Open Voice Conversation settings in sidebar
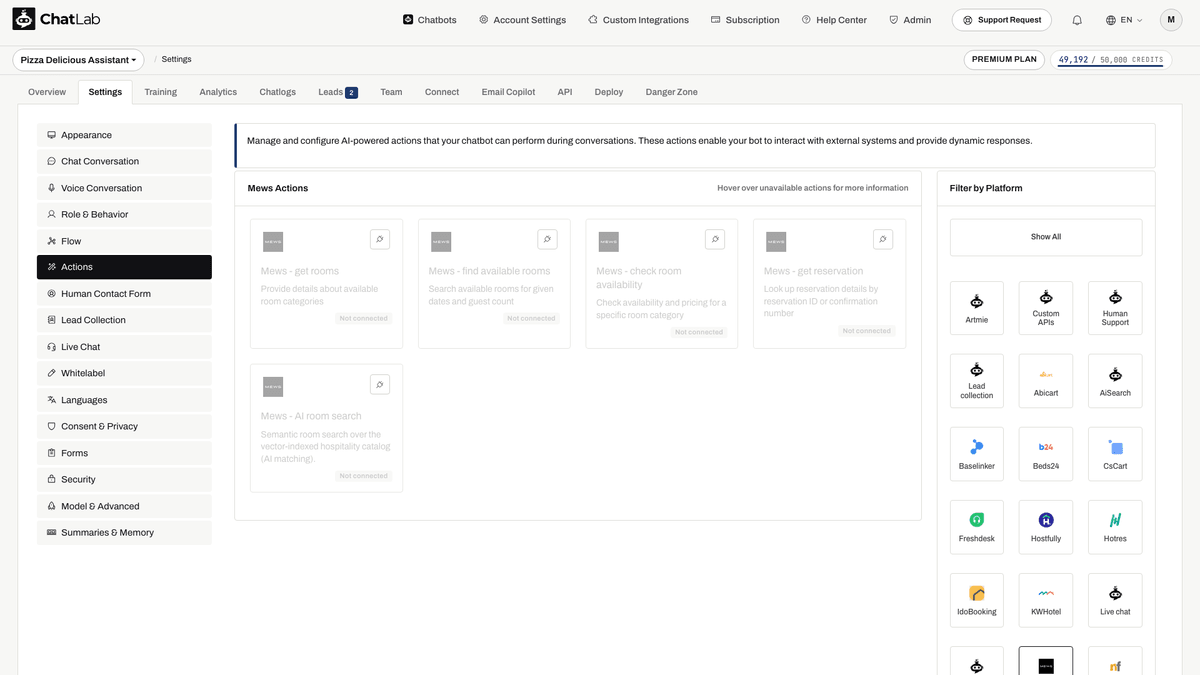The height and width of the screenshot is (675, 1200). click(124, 188)
